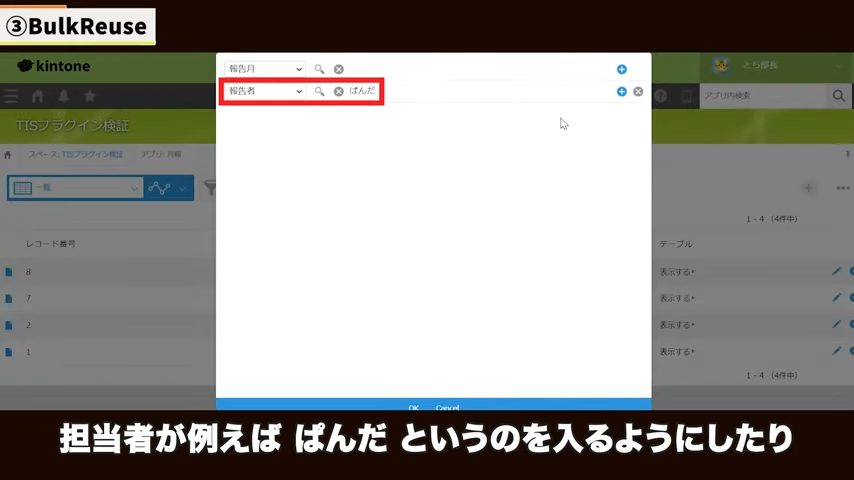Go to kintone home icon

pos(38,96)
